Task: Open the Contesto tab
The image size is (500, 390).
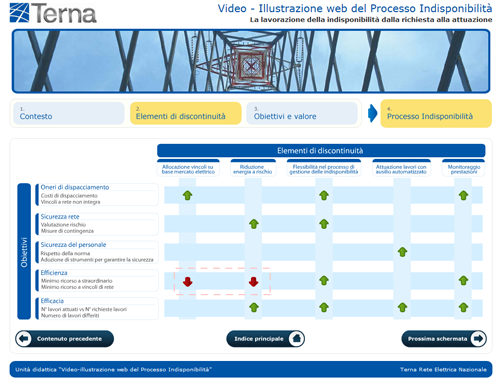Action: click(69, 113)
